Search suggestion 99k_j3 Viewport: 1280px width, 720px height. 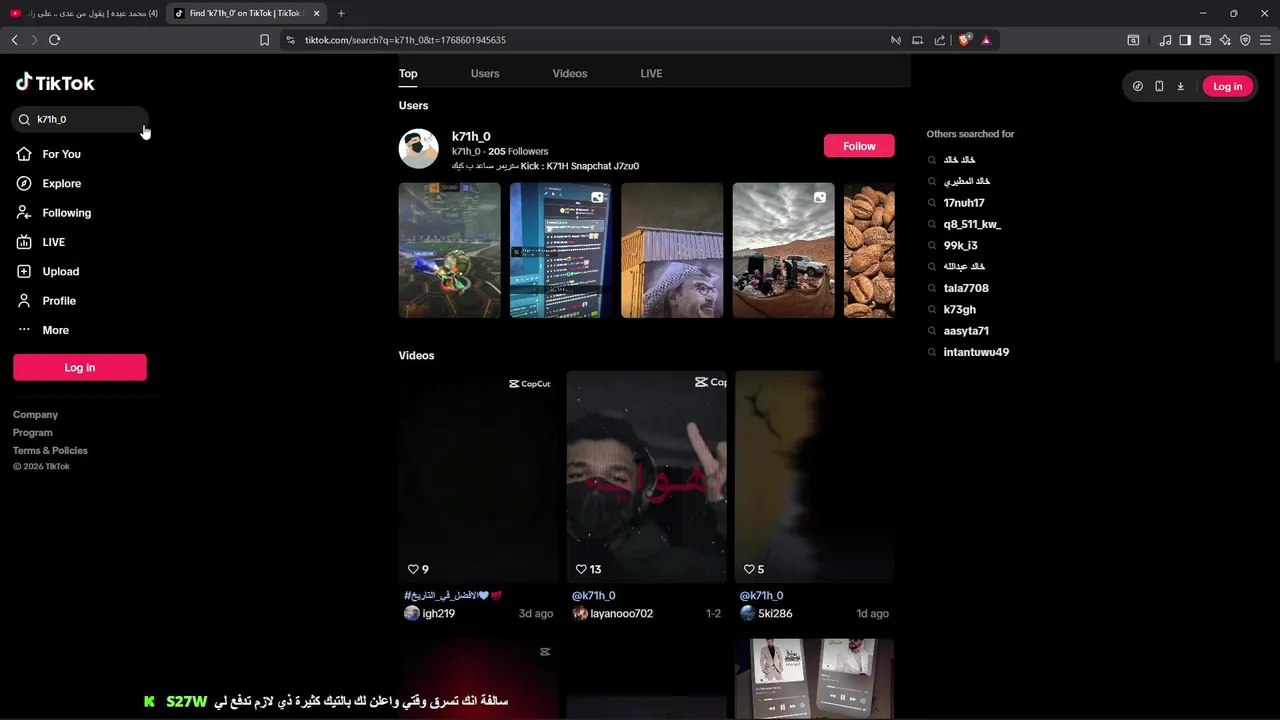(x=960, y=245)
